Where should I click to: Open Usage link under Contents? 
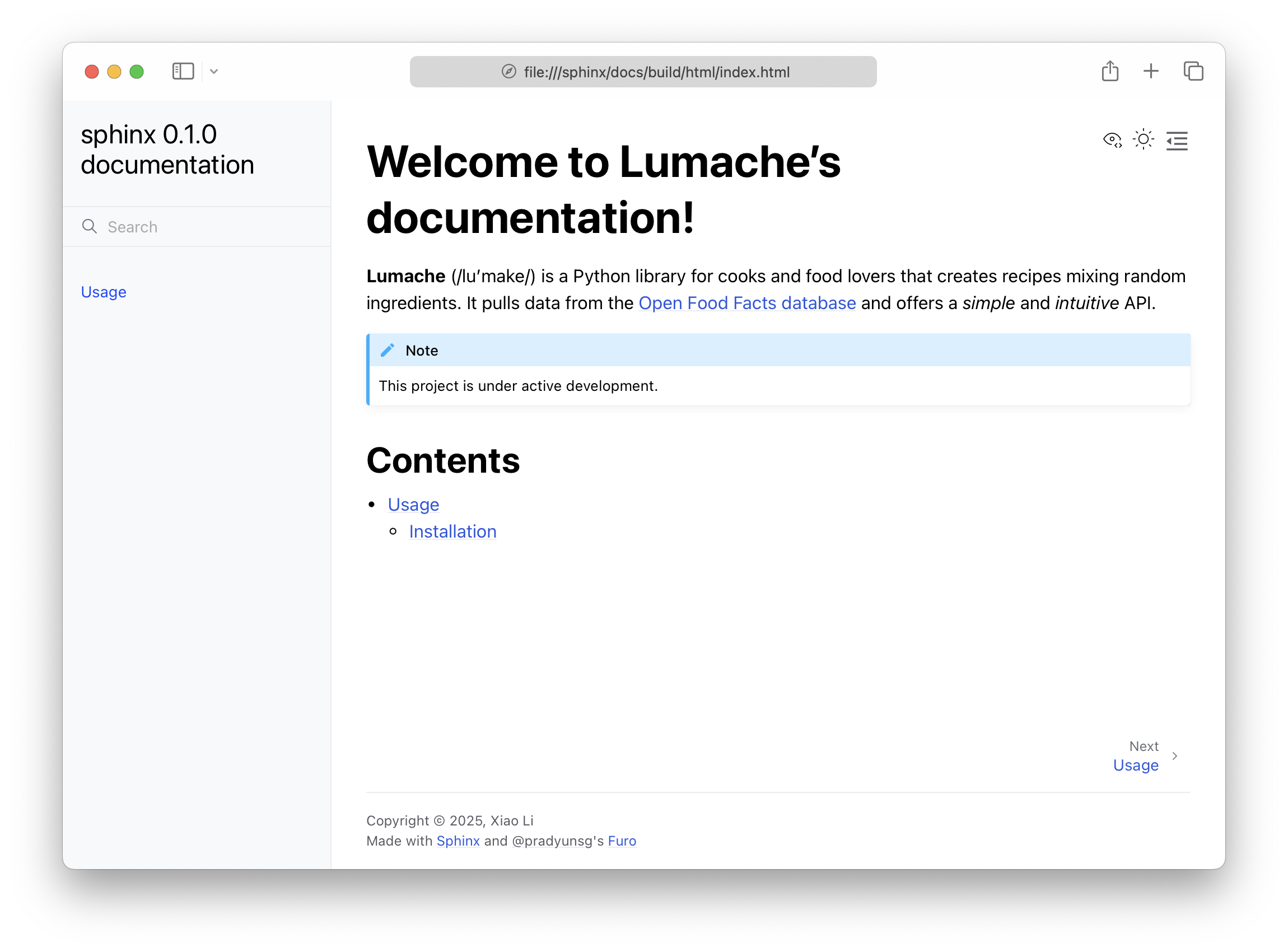[413, 505]
